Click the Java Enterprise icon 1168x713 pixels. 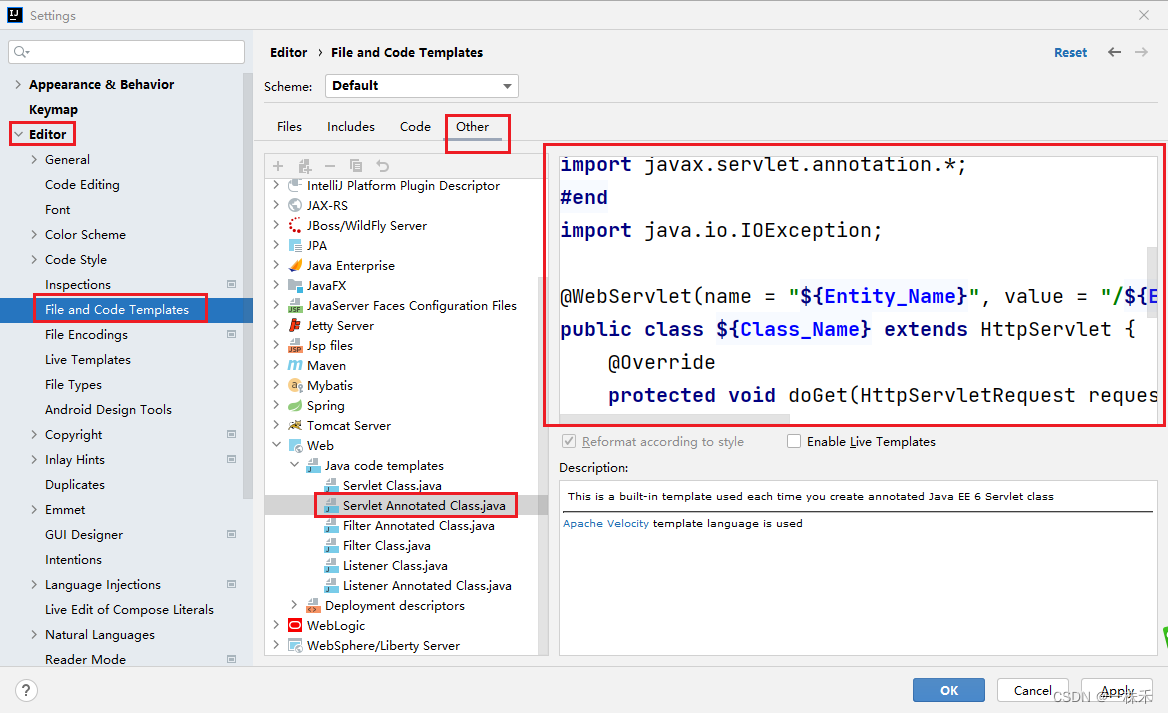click(x=295, y=265)
